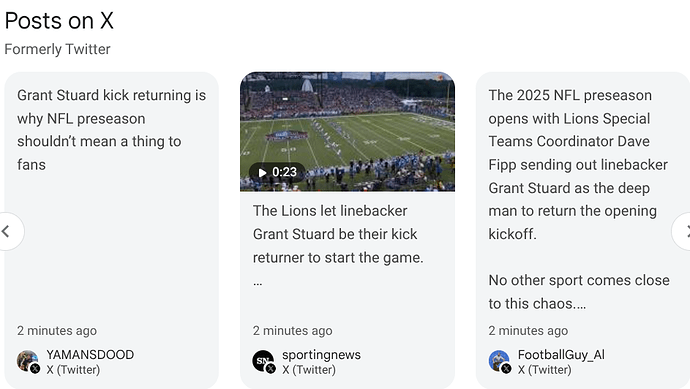The height and width of the screenshot is (389, 690).
Task: Click FootballGuy_AI profile avatar
Action: coord(500,361)
